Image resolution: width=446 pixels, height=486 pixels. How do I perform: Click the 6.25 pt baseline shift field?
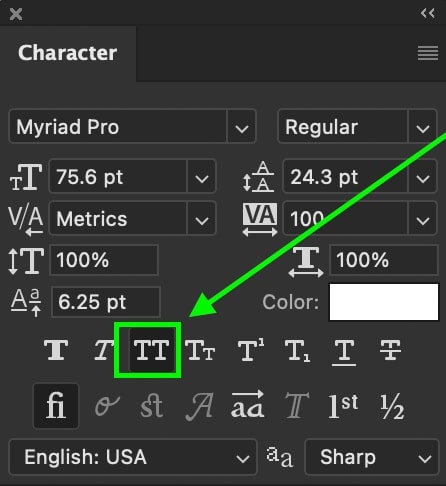[106, 302]
